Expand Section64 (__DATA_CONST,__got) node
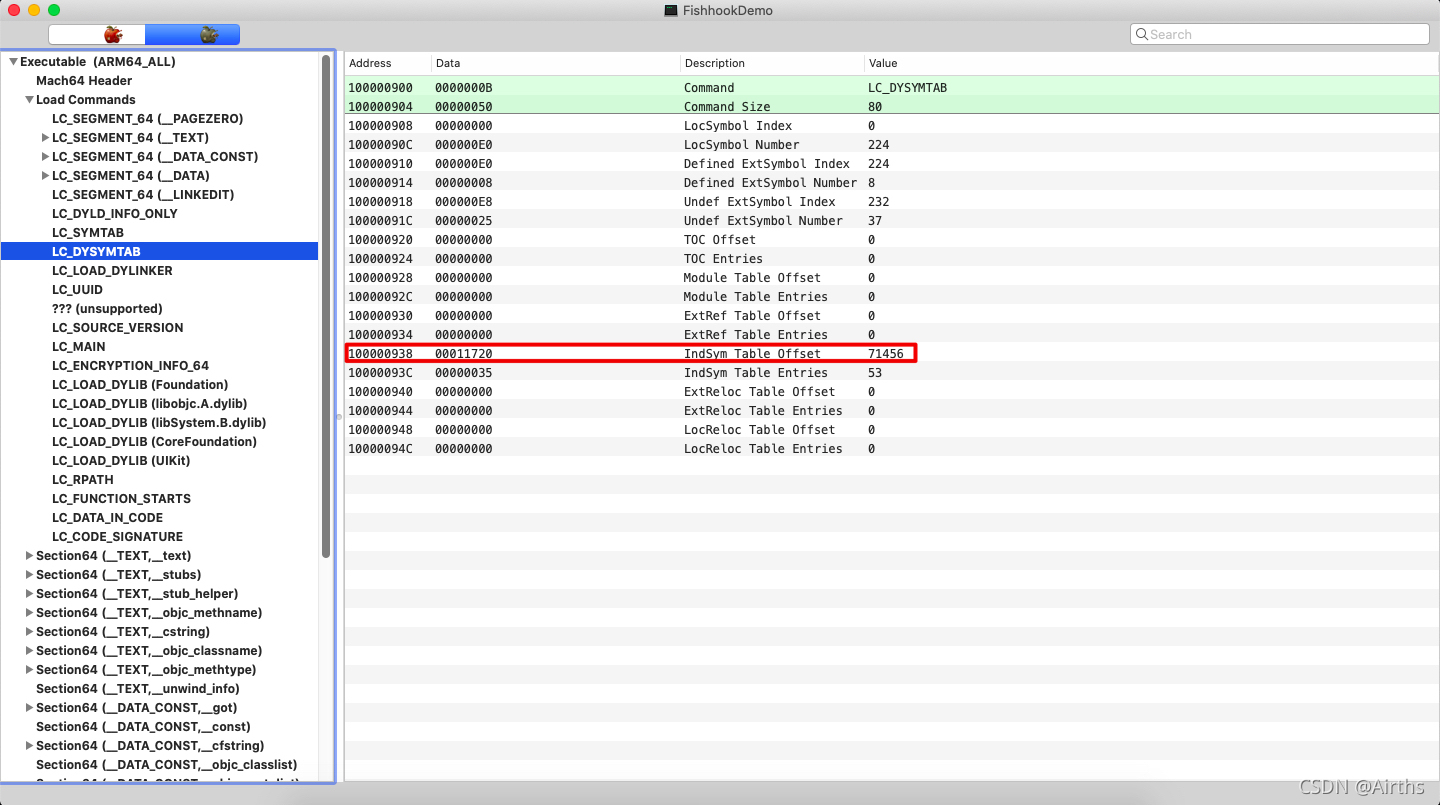 pyautogui.click(x=29, y=708)
